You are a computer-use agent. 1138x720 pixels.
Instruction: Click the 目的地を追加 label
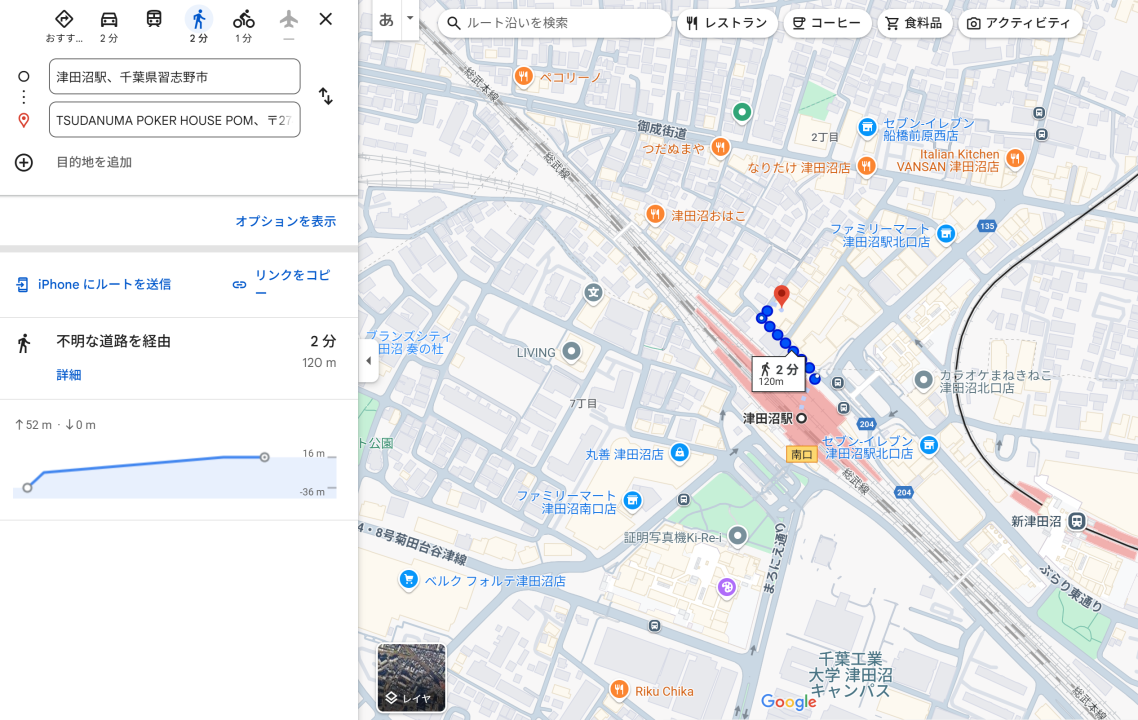pyautogui.click(x=94, y=163)
